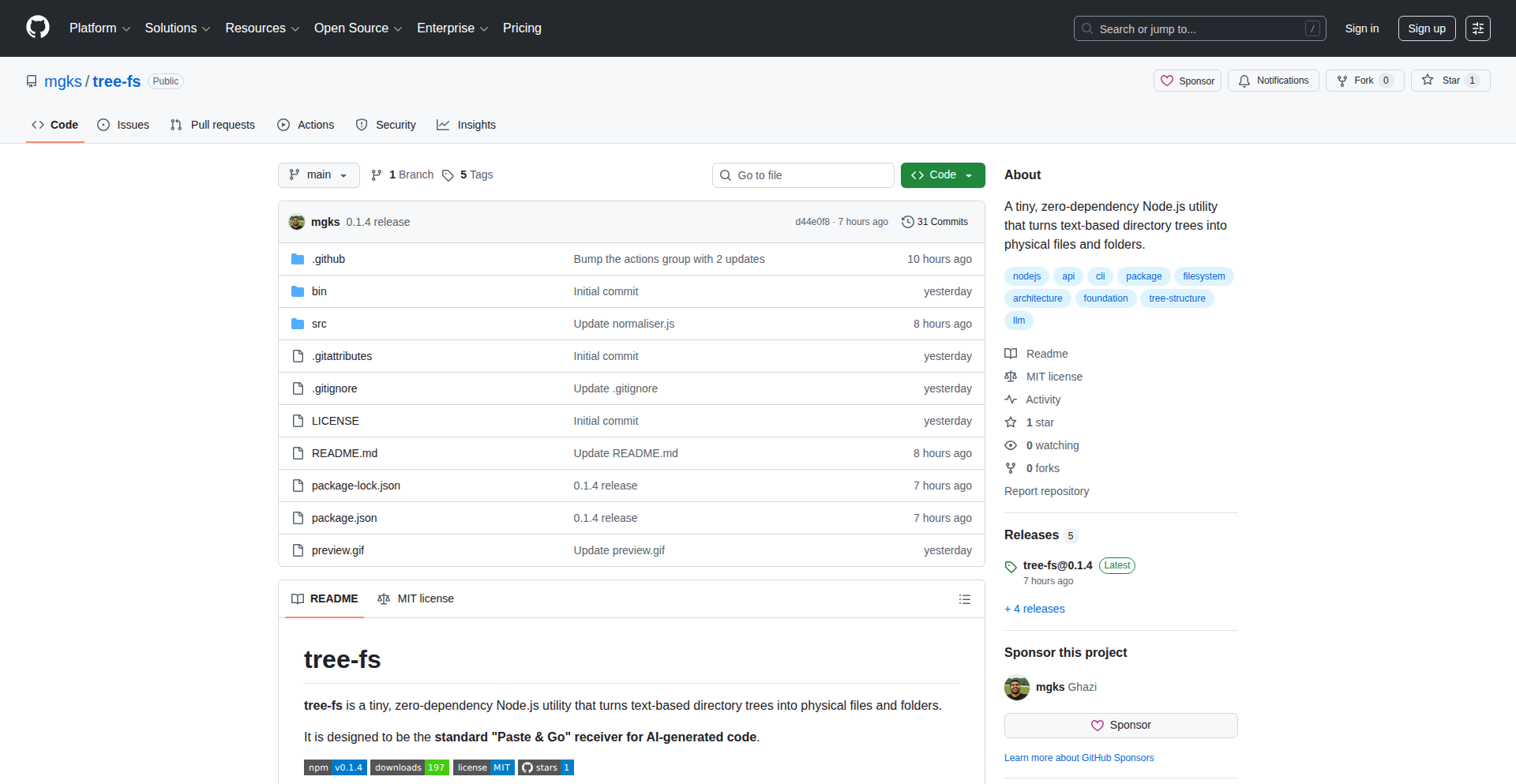Expand the main branch dropdown

(318, 175)
